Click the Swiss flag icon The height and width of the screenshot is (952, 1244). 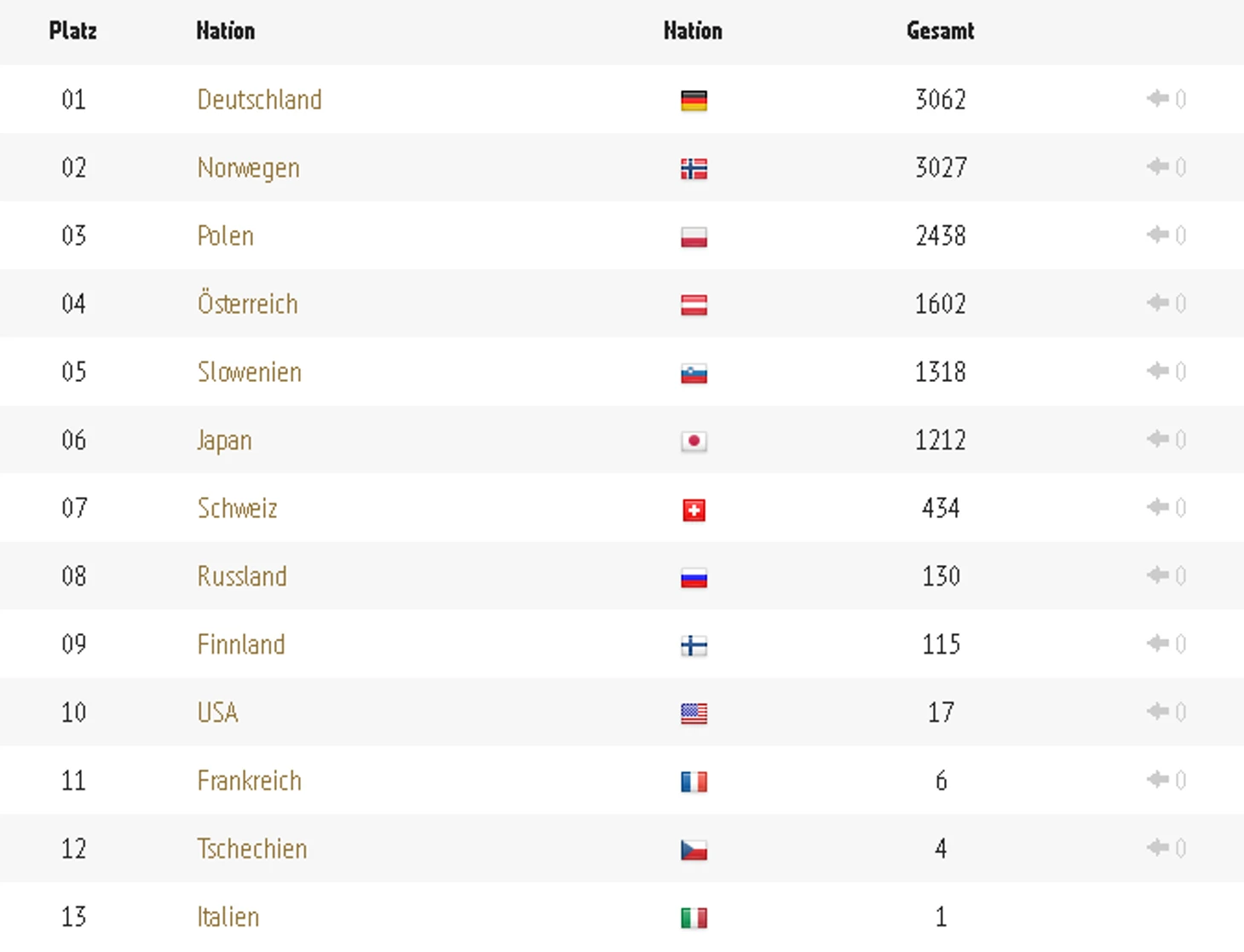tap(694, 510)
